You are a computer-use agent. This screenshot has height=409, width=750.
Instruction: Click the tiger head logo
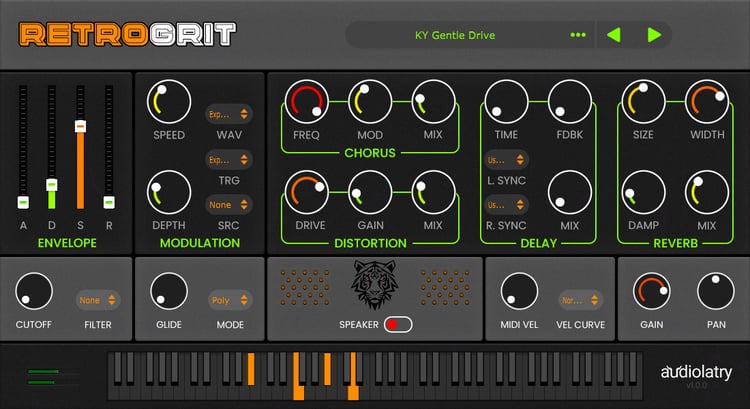(375, 285)
